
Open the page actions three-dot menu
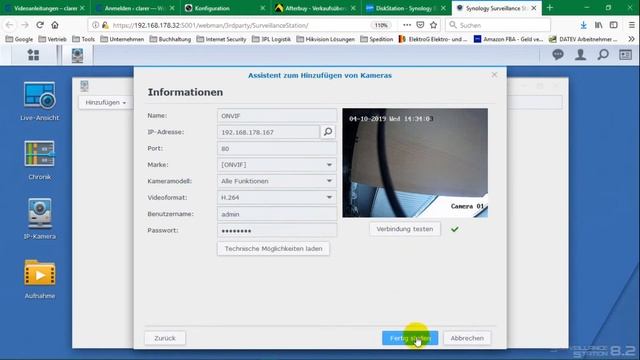[x=407, y=25]
